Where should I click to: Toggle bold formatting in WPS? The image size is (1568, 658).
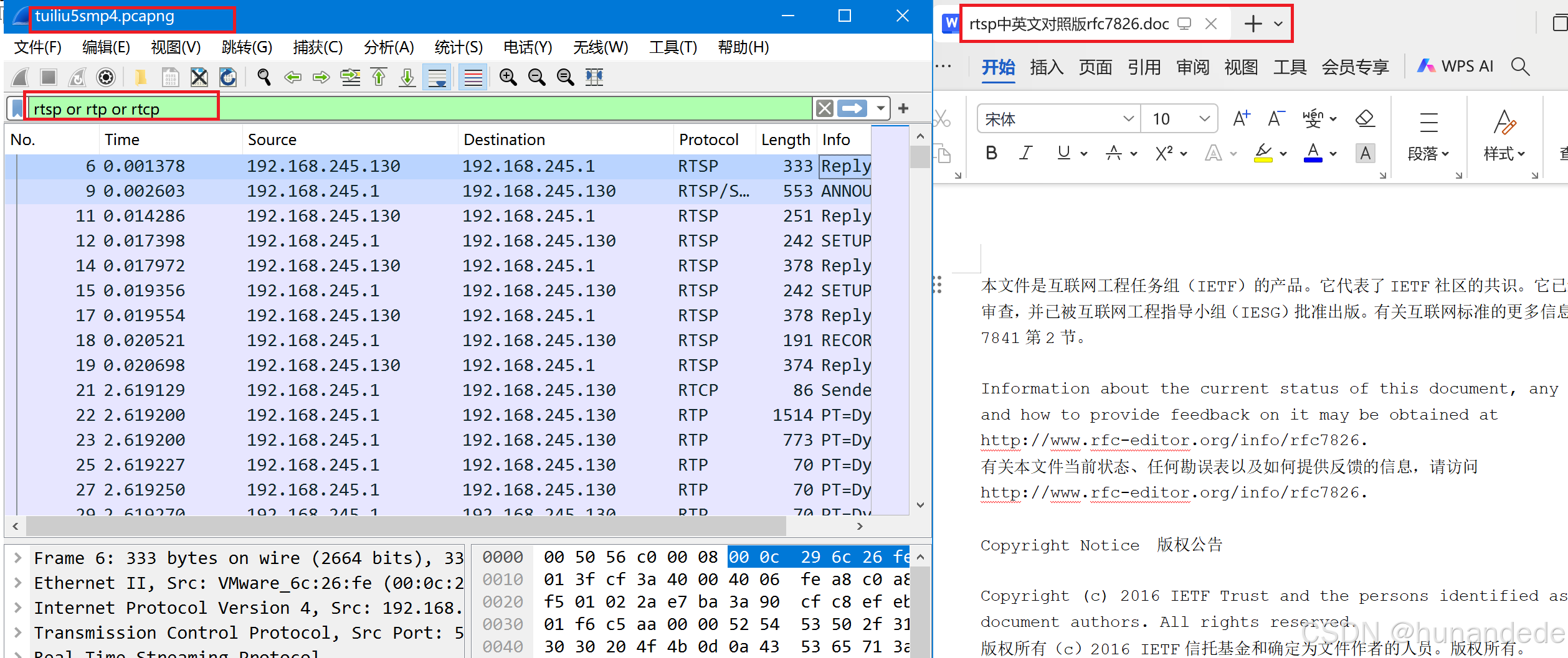(991, 153)
